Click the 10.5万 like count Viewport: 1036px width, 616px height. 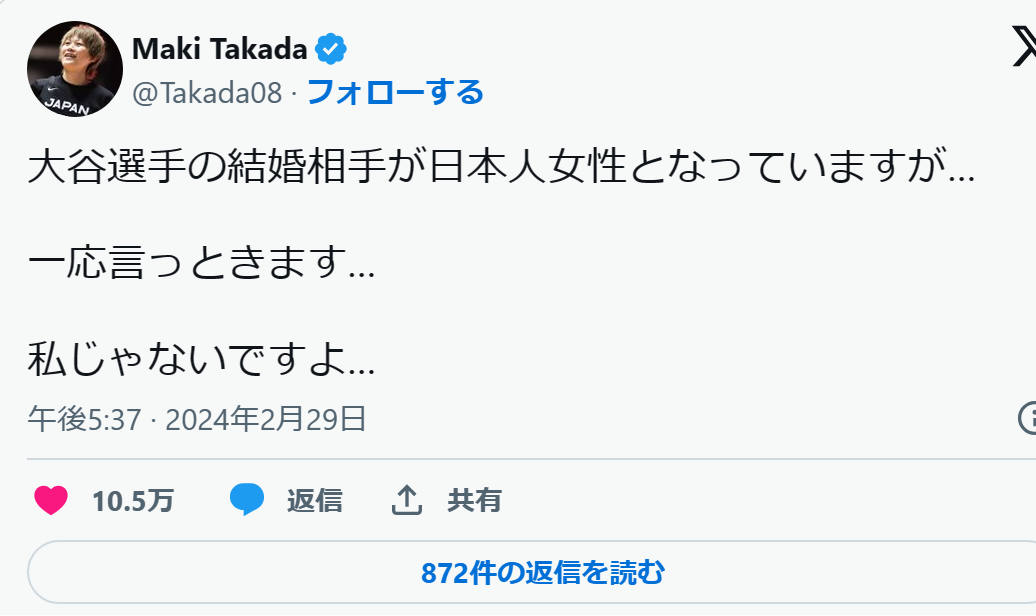click(133, 501)
